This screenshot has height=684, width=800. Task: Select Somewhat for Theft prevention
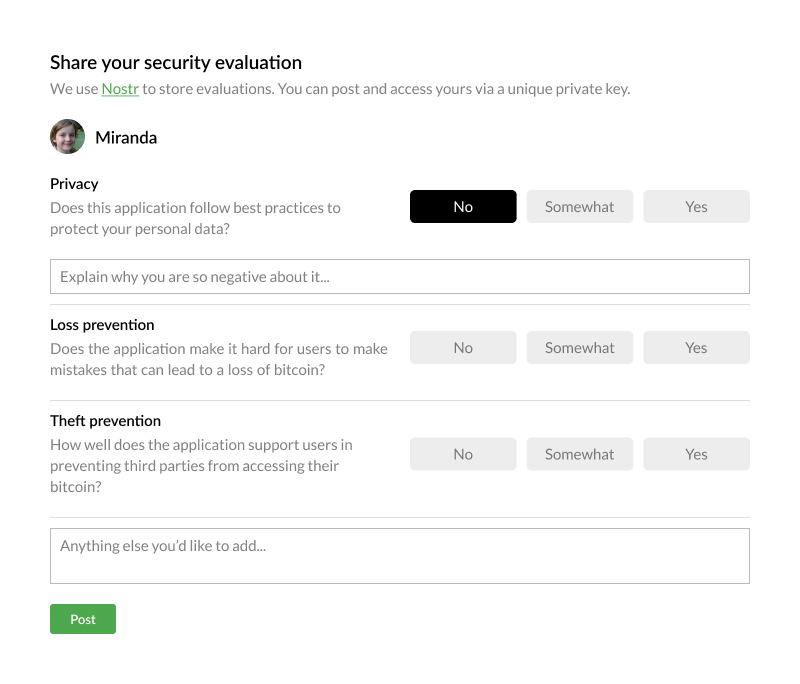(579, 453)
